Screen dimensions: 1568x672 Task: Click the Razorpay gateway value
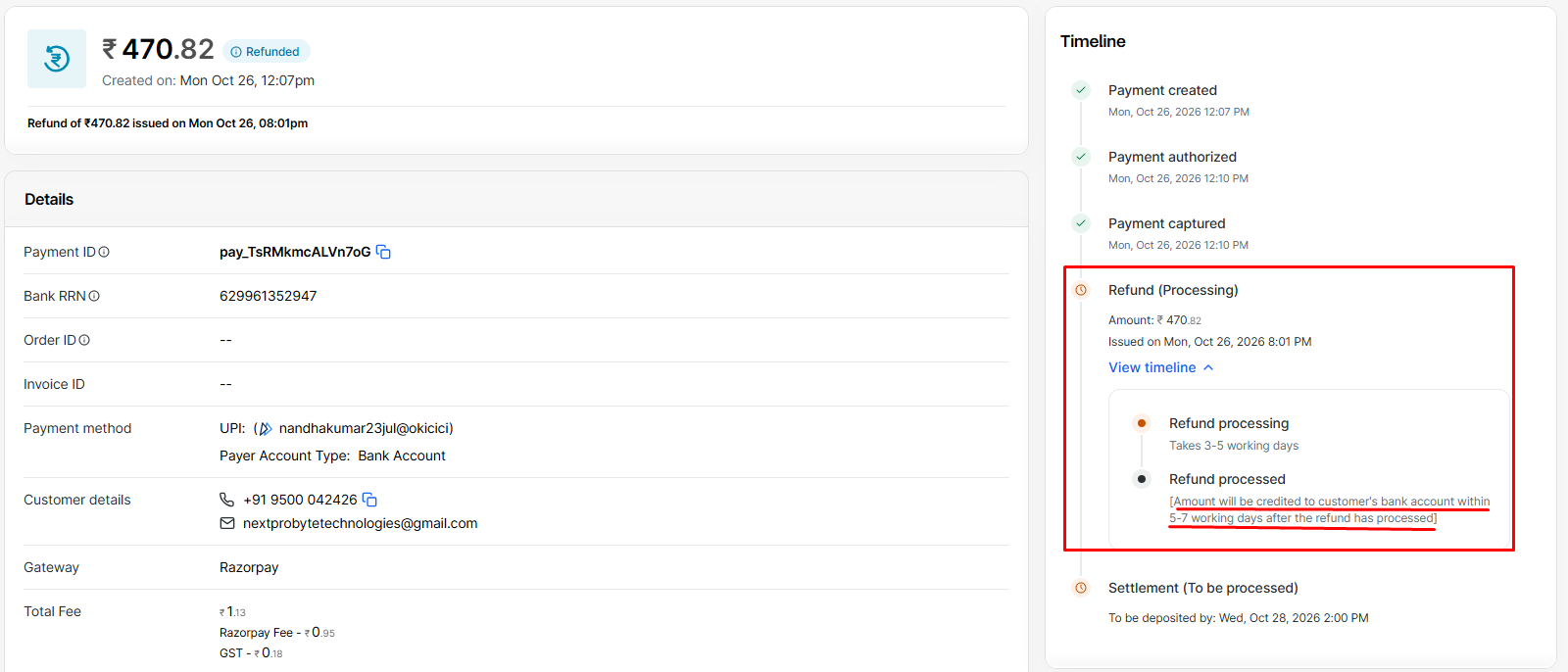coord(249,567)
